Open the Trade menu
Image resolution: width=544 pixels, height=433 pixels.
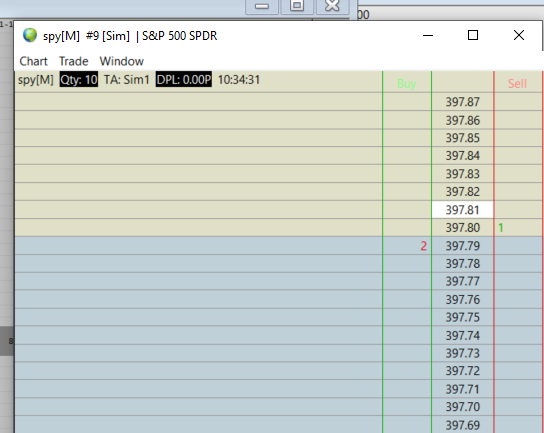pos(74,61)
